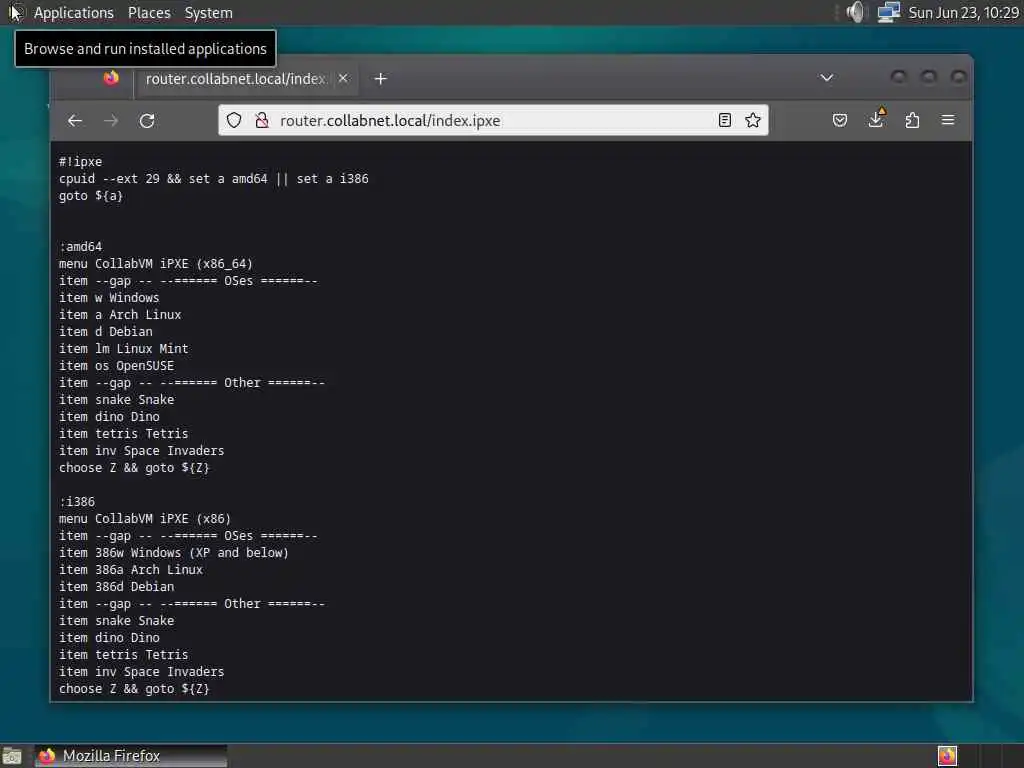1024x768 pixels.
Task: Click 'menu CollabVM iPXE (x86_64)' text
Action: coord(155,263)
